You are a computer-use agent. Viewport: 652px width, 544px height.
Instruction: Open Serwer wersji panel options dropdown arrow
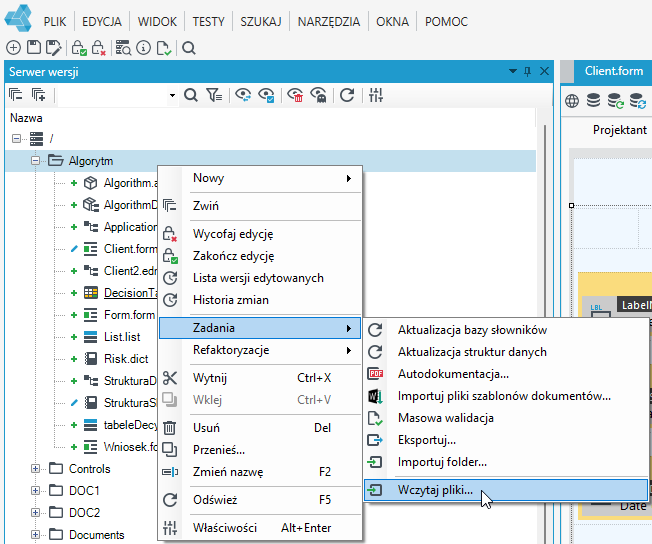coord(513,71)
